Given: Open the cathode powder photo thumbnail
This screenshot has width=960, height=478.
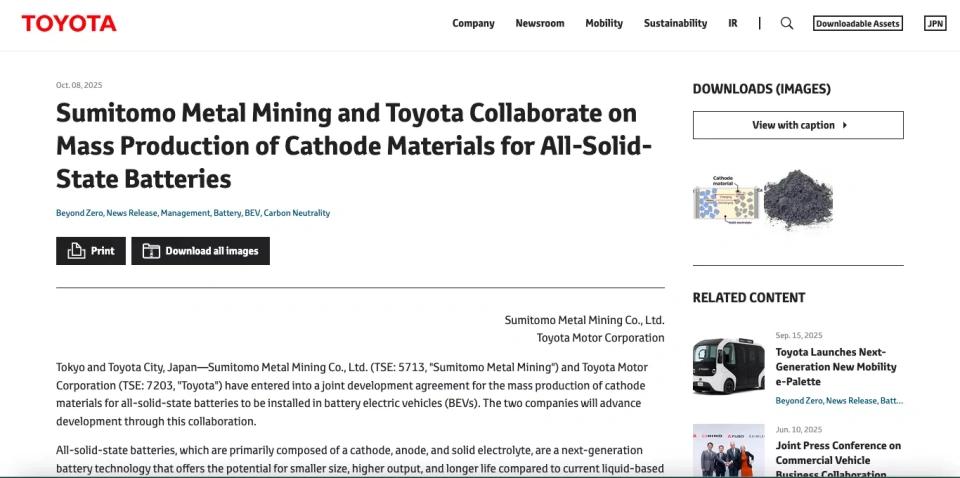Looking at the screenshot, I should (798, 201).
